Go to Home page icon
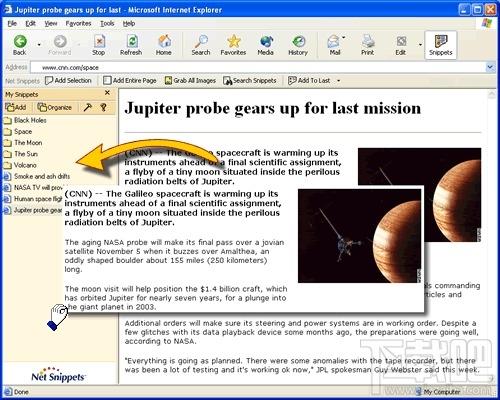 (x=164, y=45)
